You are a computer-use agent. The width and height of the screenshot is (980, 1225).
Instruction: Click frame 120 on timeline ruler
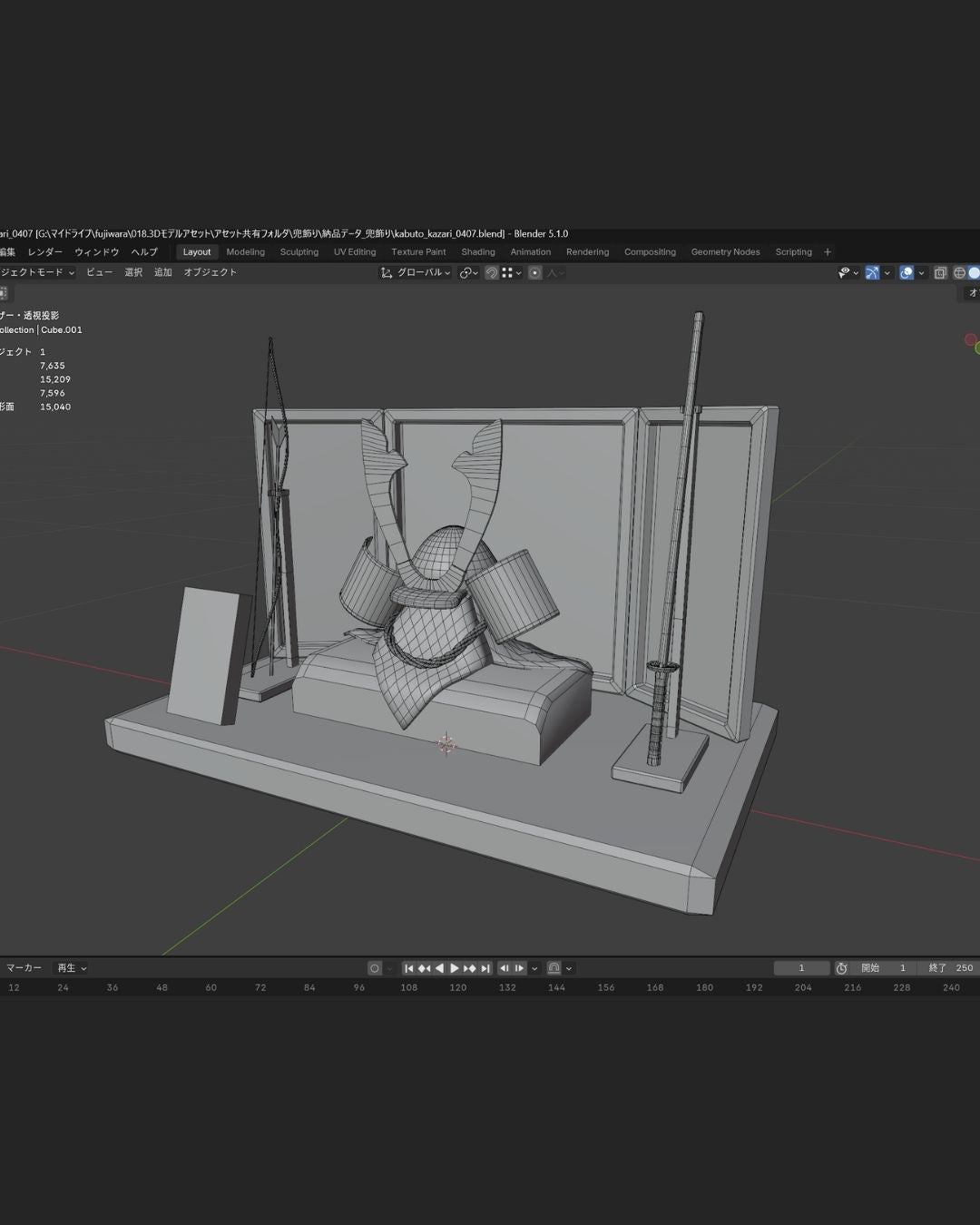click(x=458, y=987)
